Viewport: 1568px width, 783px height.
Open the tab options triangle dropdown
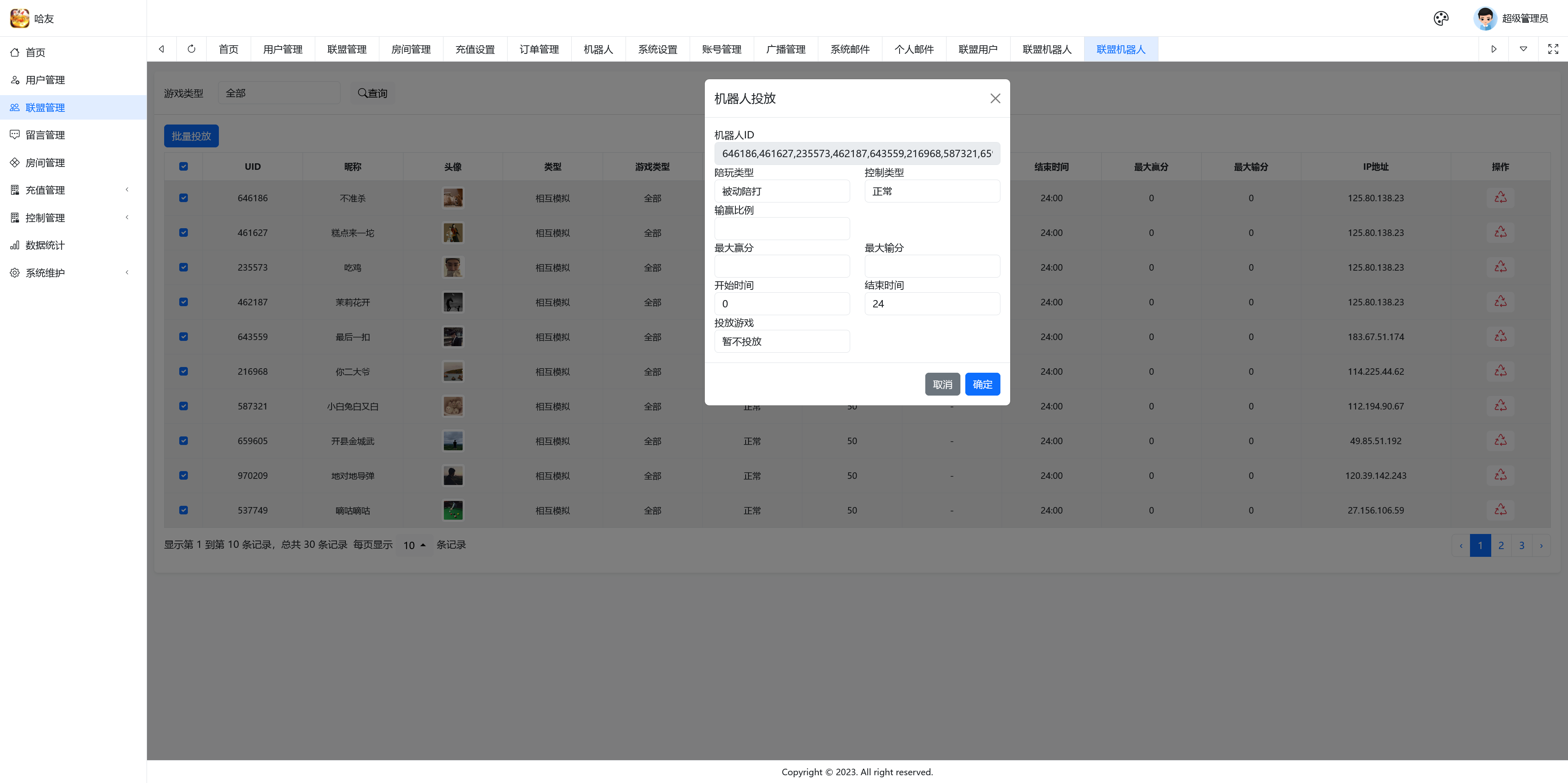[1523, 49]
